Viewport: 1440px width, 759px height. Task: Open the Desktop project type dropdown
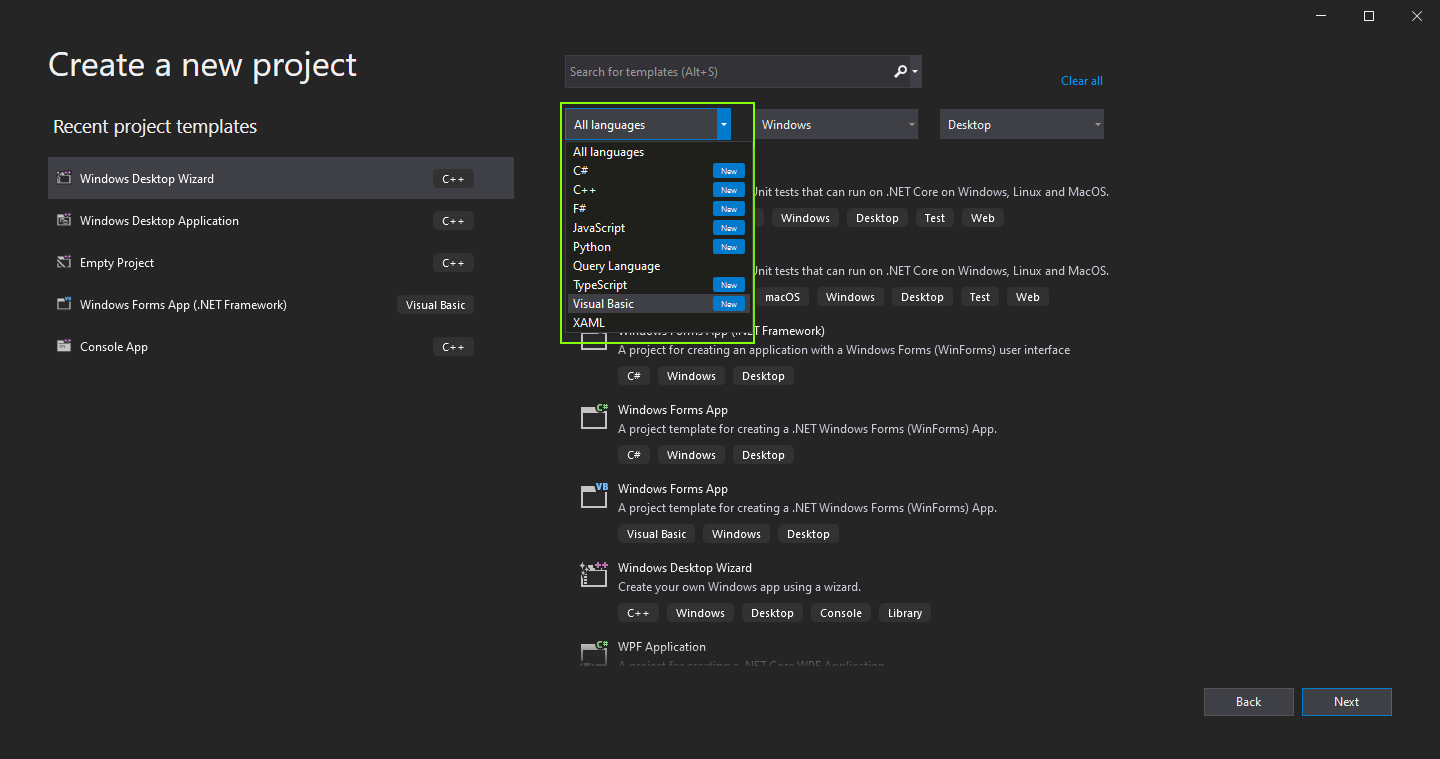click(x=1022, y=124)
